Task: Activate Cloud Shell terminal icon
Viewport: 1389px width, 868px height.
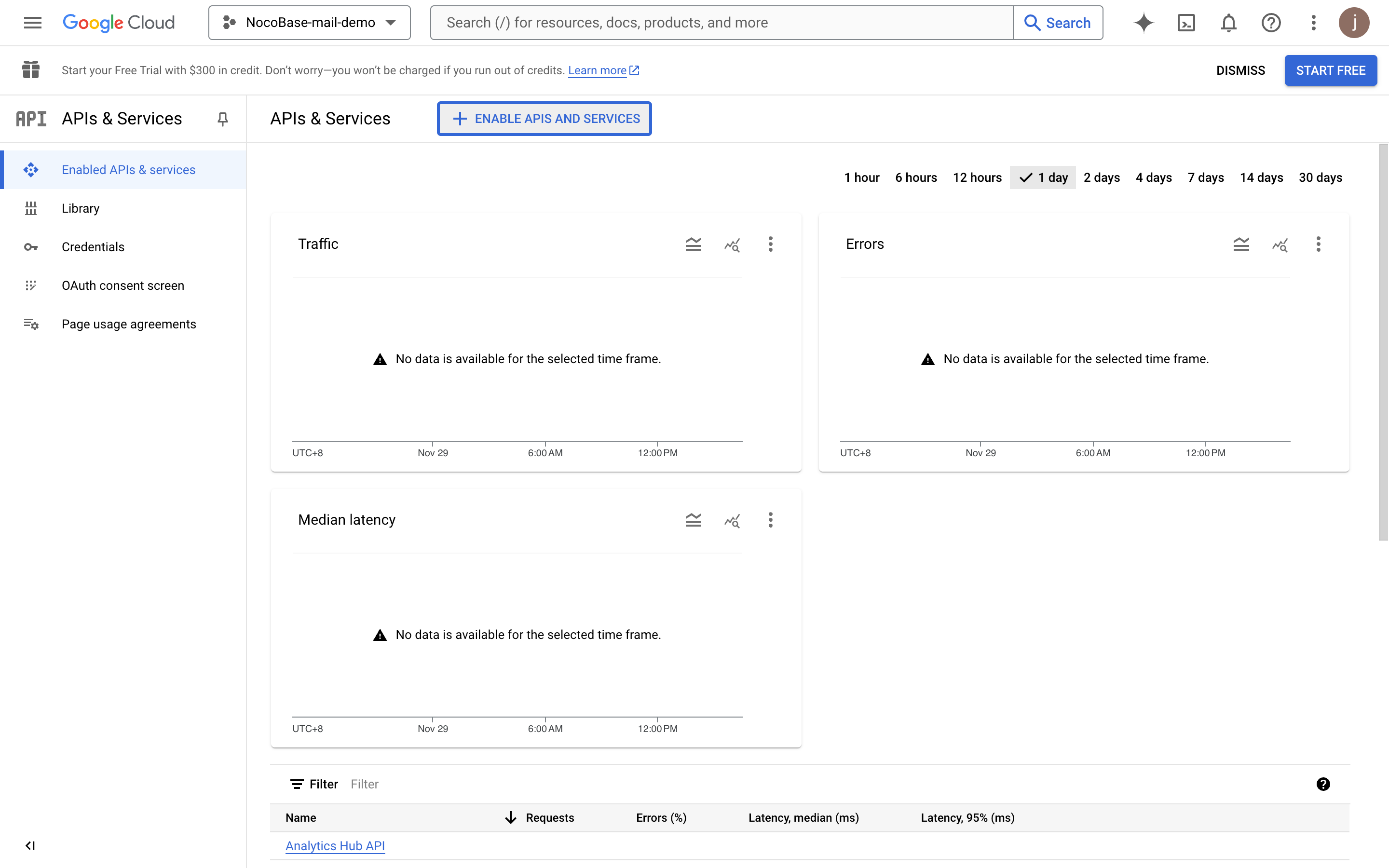Action: point(1186,23)
